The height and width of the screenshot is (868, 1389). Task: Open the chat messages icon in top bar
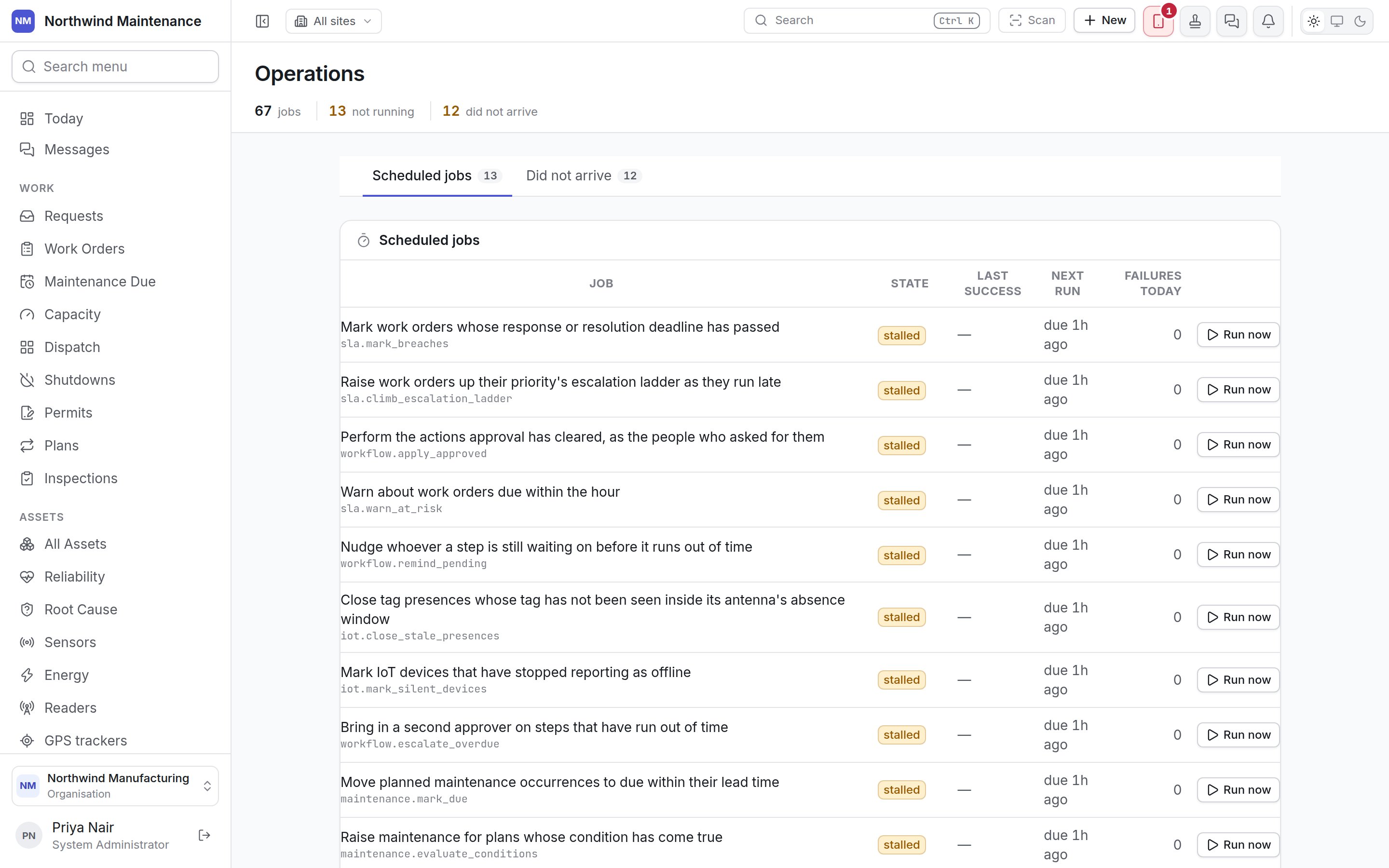(x=1232, y=21)
